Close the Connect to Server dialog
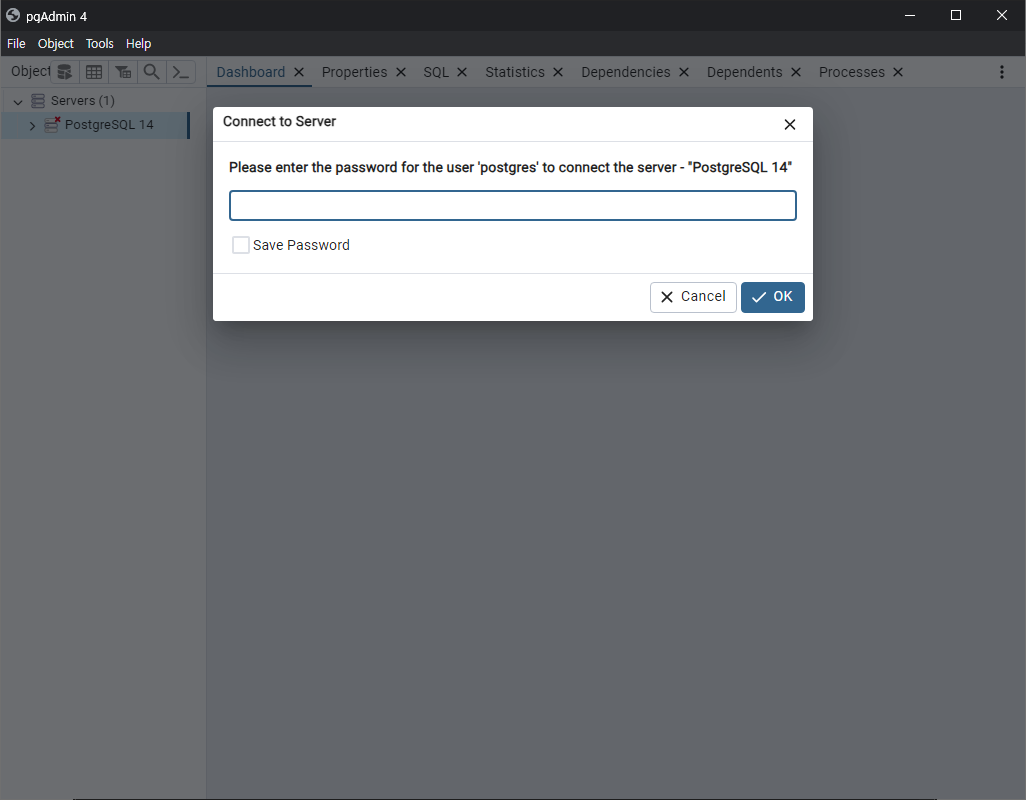 [790, 124]
